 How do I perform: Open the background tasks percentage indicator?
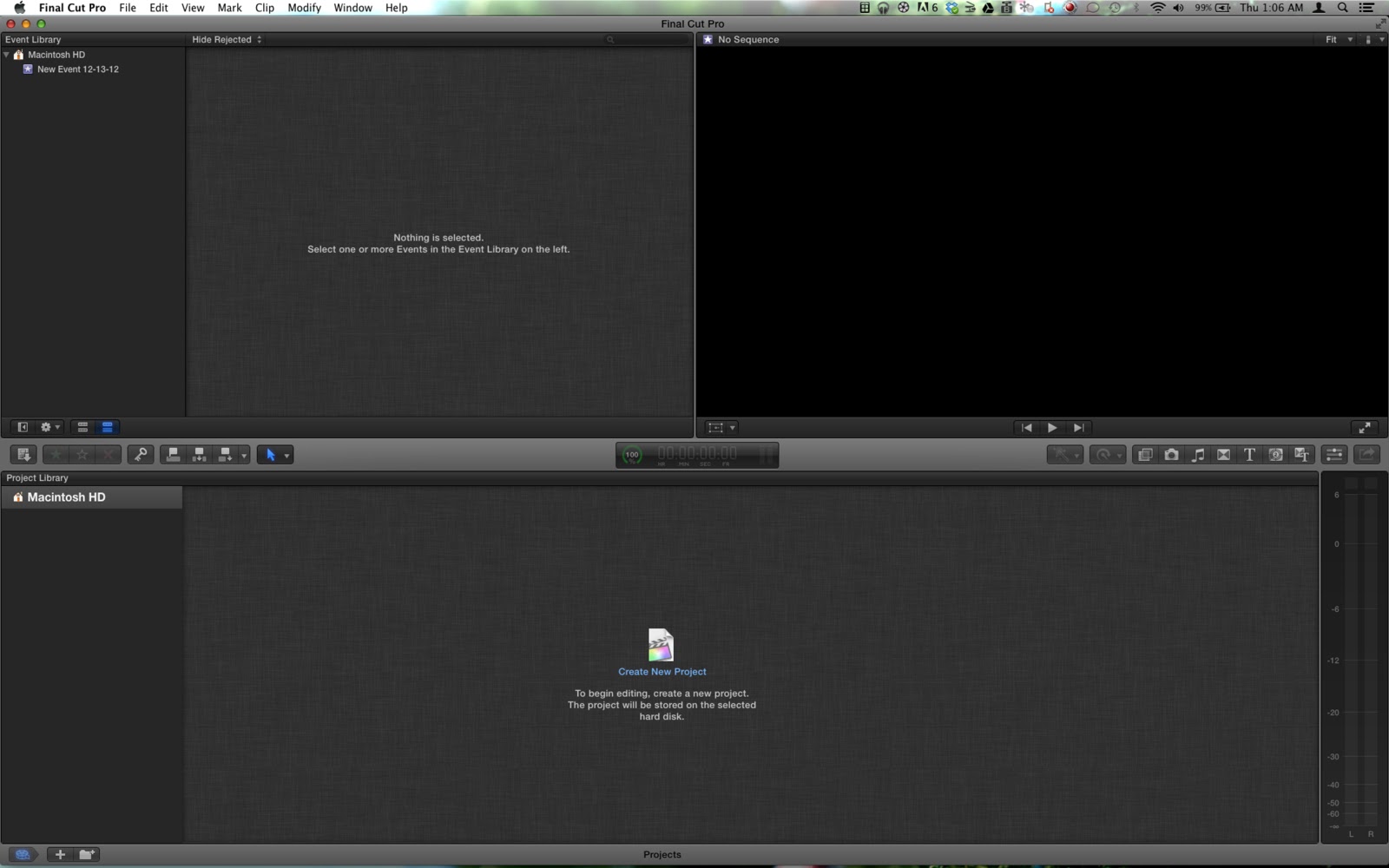(x=632, y=455)
